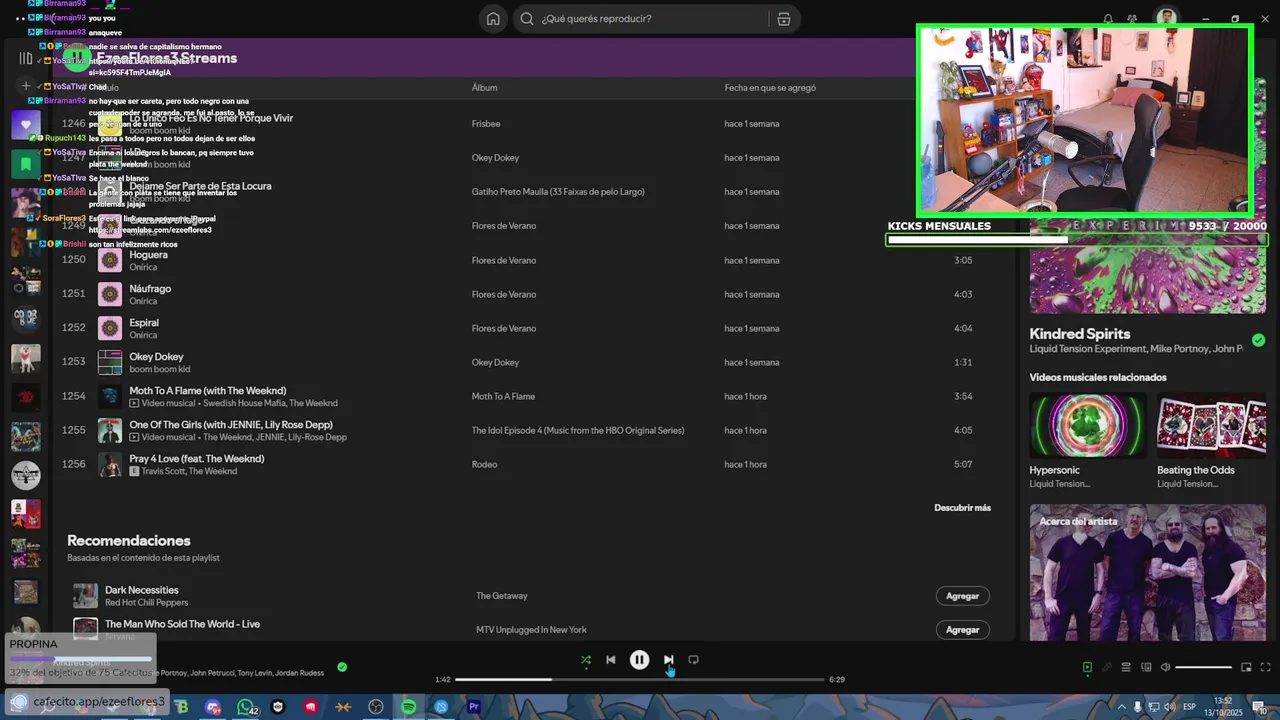Open OBS Studio in the taskbar
The image size is (1280, 720).
coord(376,707)
